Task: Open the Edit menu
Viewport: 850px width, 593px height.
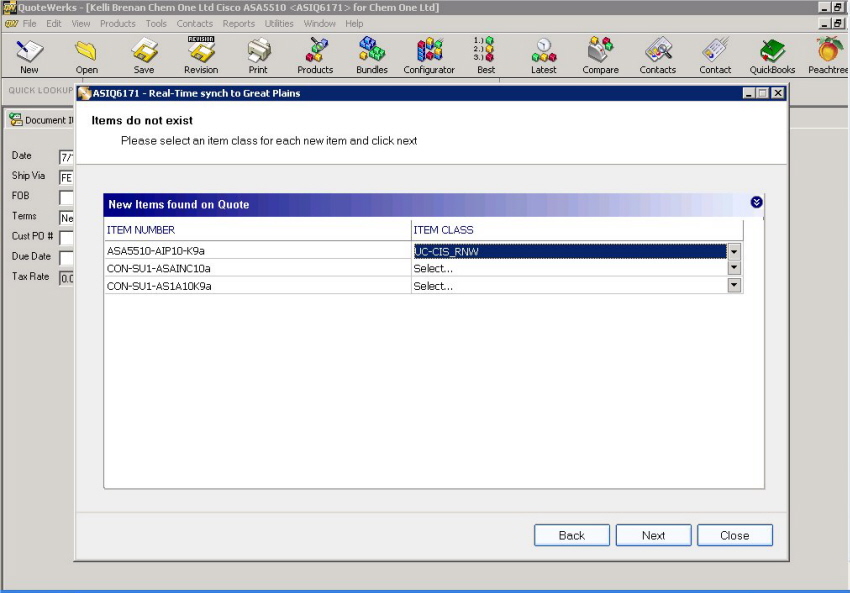Action: pyautogui.click(x=54, y=24)
